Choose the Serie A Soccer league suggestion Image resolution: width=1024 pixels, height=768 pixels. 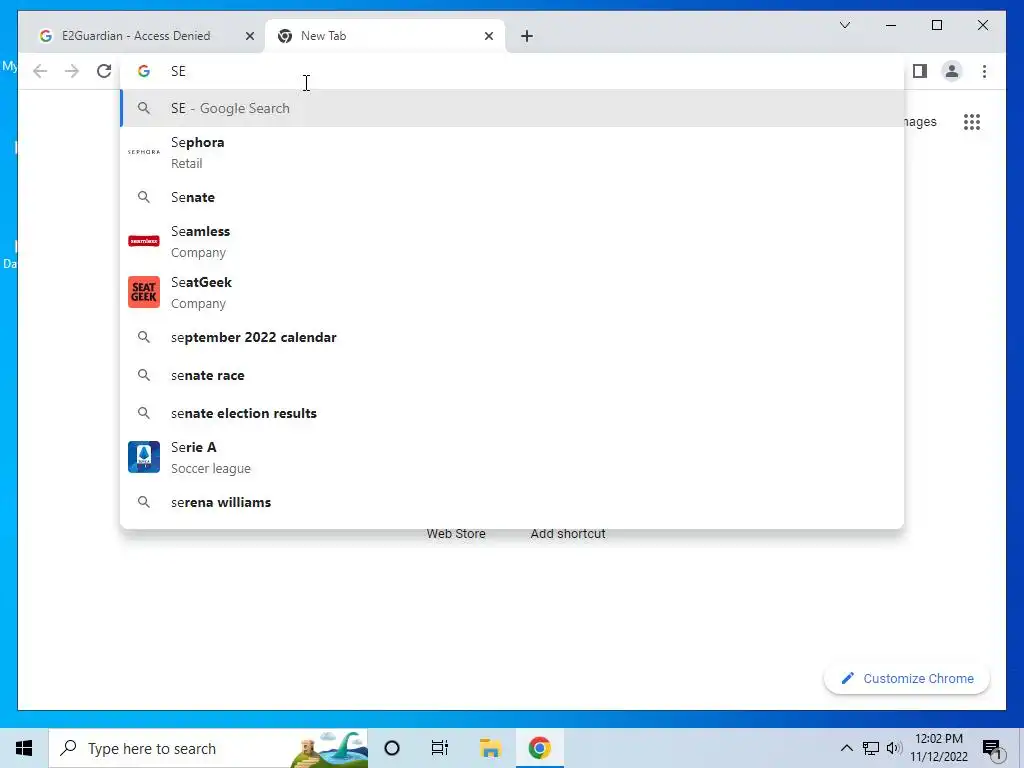pyautogui.click(x=512, y=457)
